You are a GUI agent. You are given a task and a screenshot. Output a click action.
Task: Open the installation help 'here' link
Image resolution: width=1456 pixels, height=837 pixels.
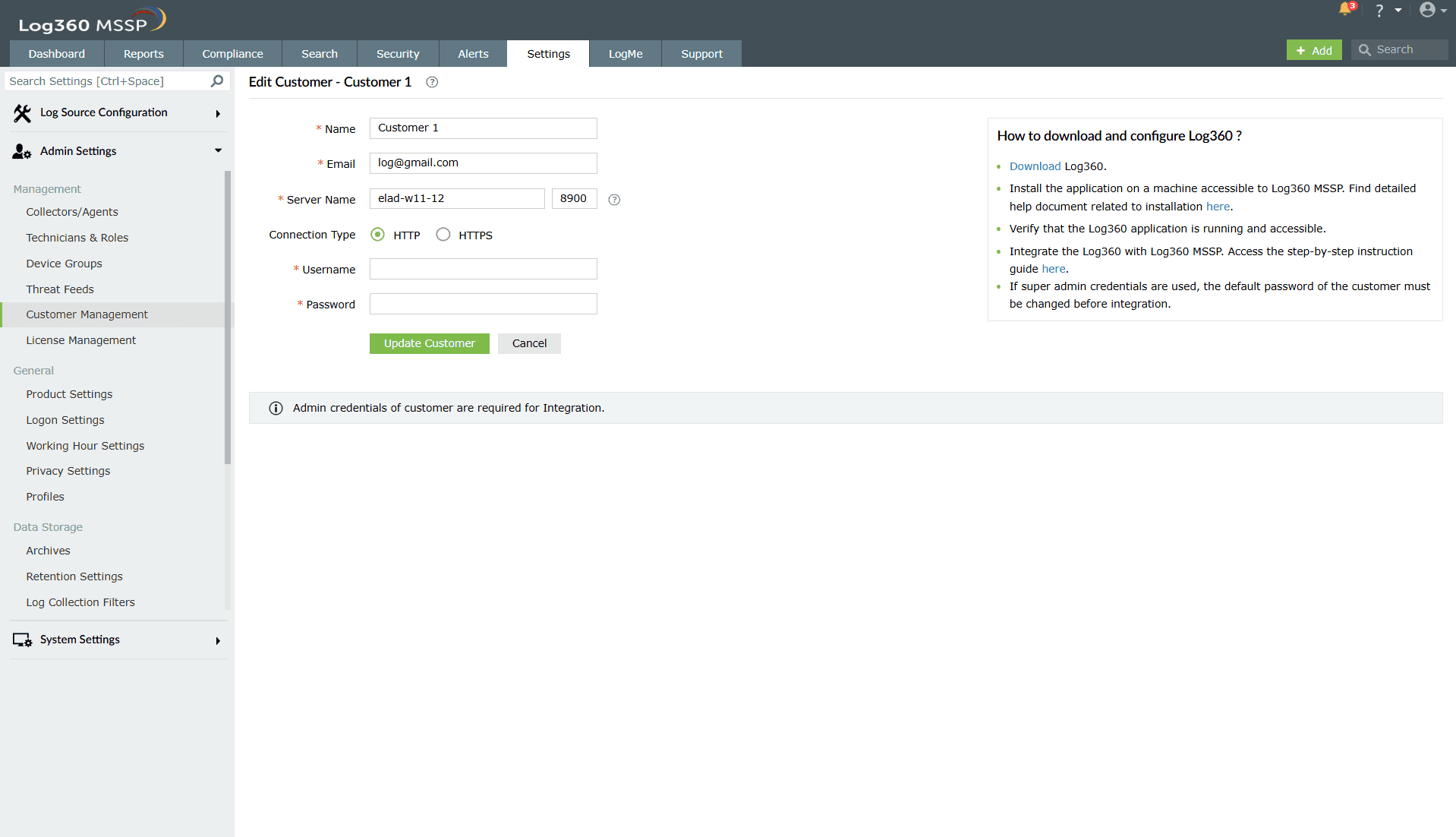tap(1218, 207)
